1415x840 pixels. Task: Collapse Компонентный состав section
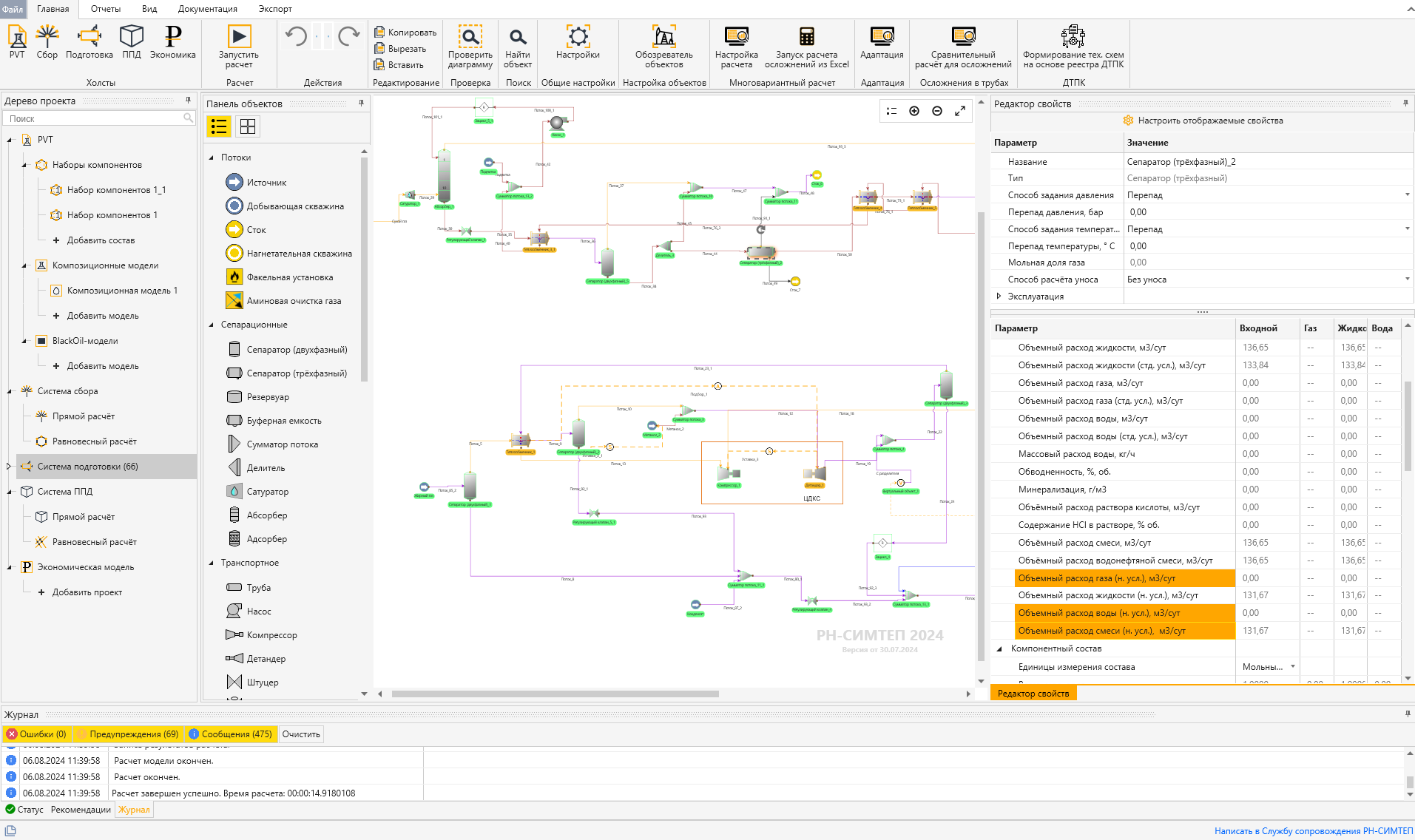(999, 649)
